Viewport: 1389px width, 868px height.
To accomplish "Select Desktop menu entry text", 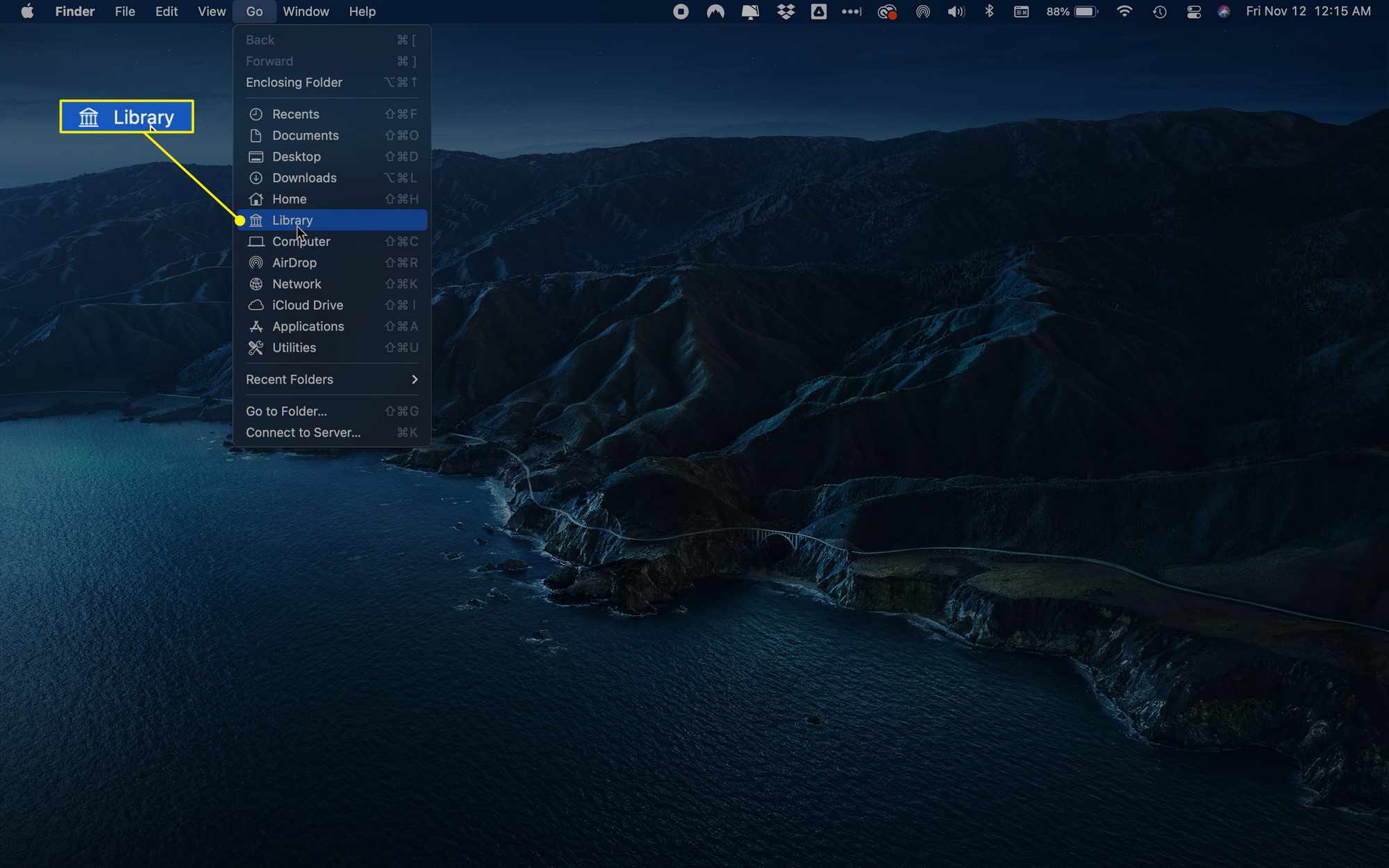I will (297, 157).
